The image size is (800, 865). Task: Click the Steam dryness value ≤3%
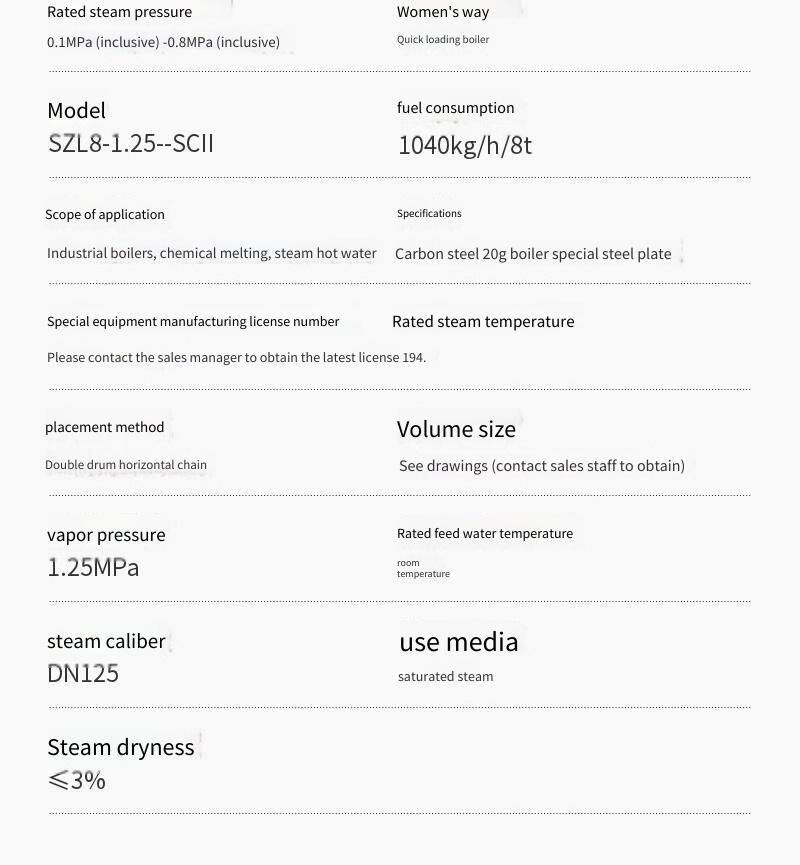coord(76,780)
